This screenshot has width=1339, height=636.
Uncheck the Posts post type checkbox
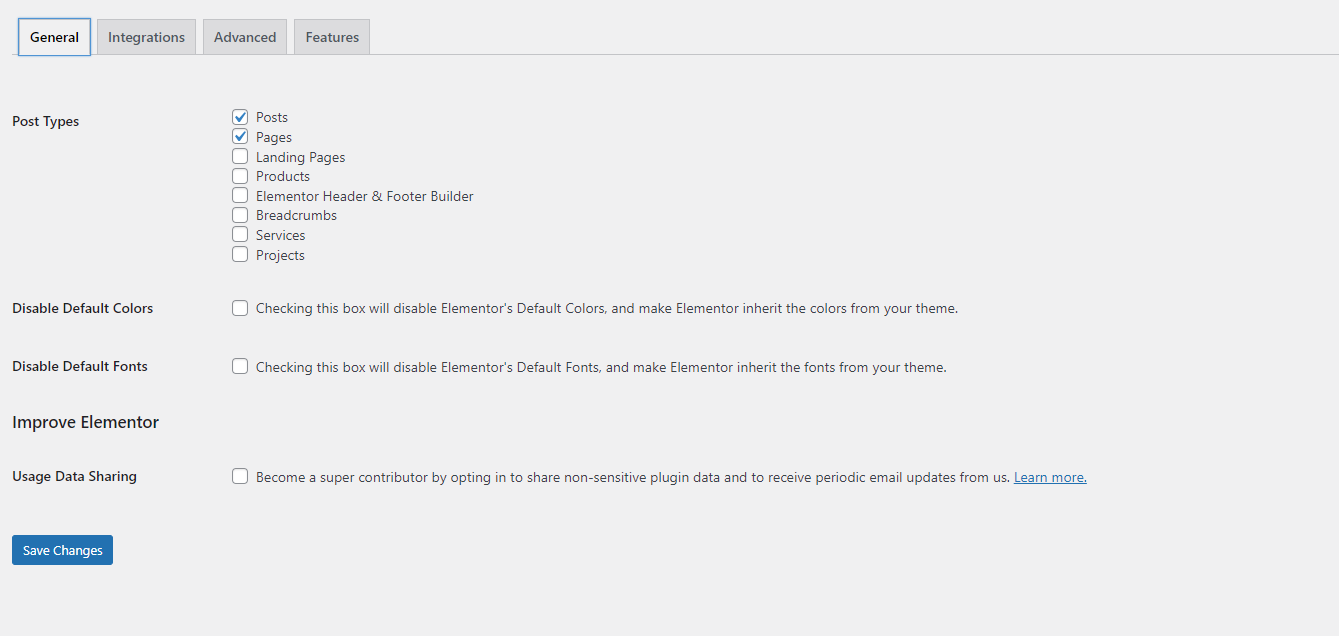tap(240, 117)
